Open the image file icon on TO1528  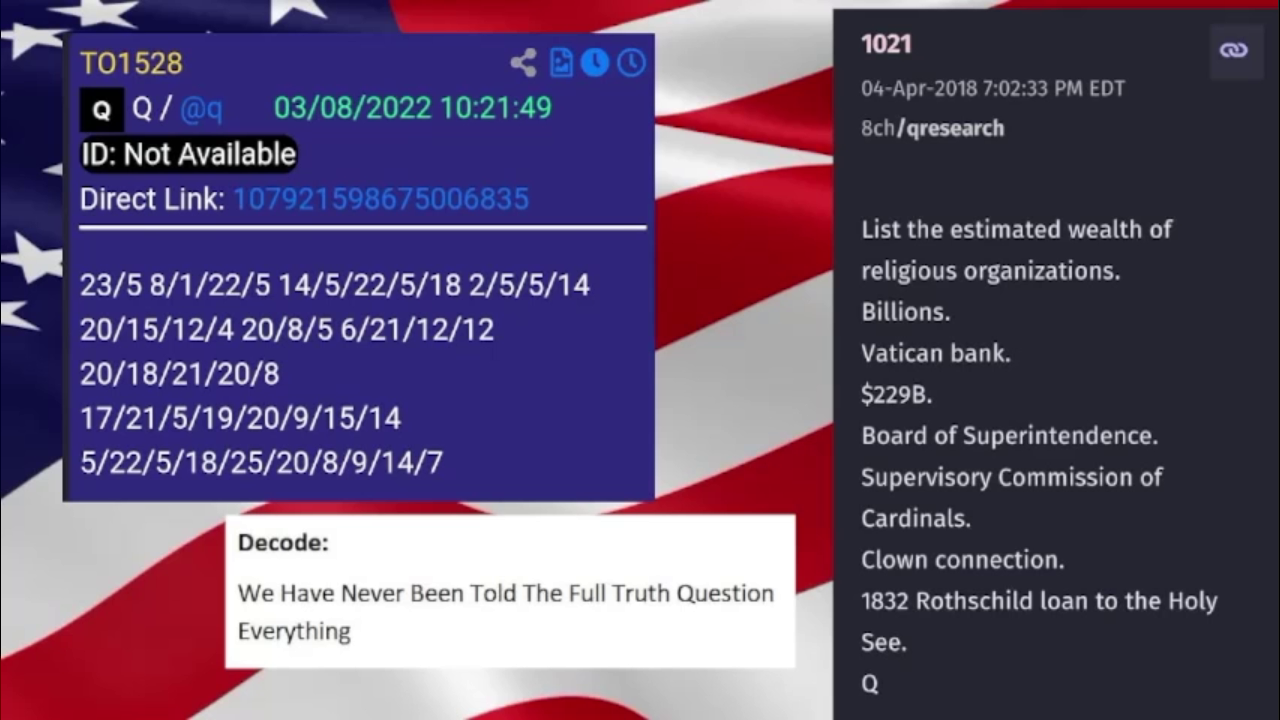click(x=561, y=63)
